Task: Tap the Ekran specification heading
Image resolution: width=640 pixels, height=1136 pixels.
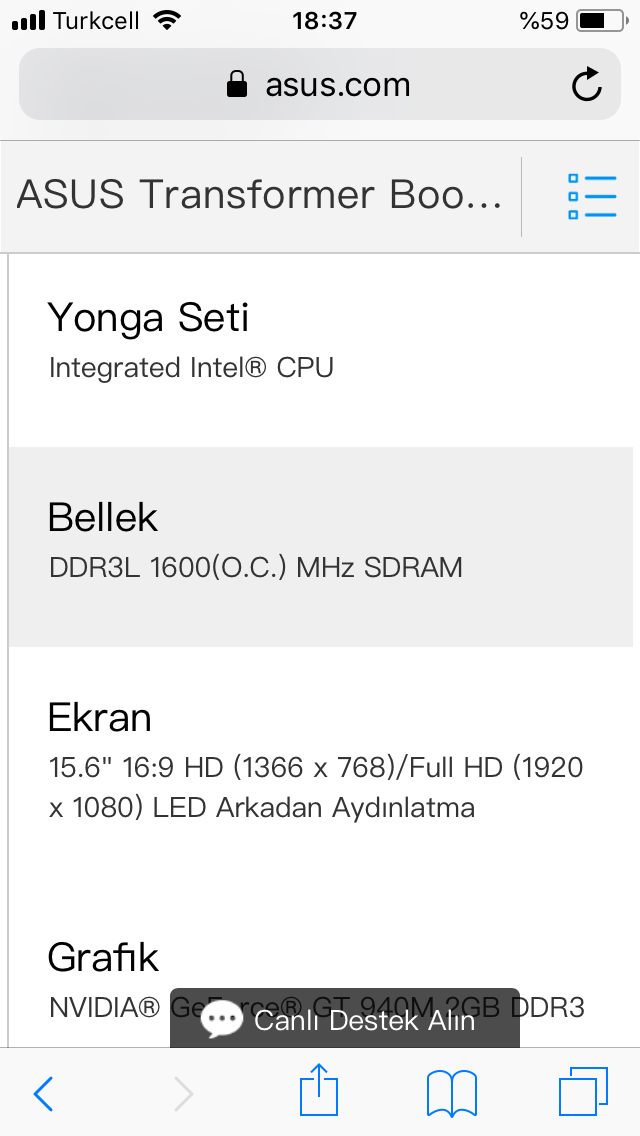Action: click(100, 718)
